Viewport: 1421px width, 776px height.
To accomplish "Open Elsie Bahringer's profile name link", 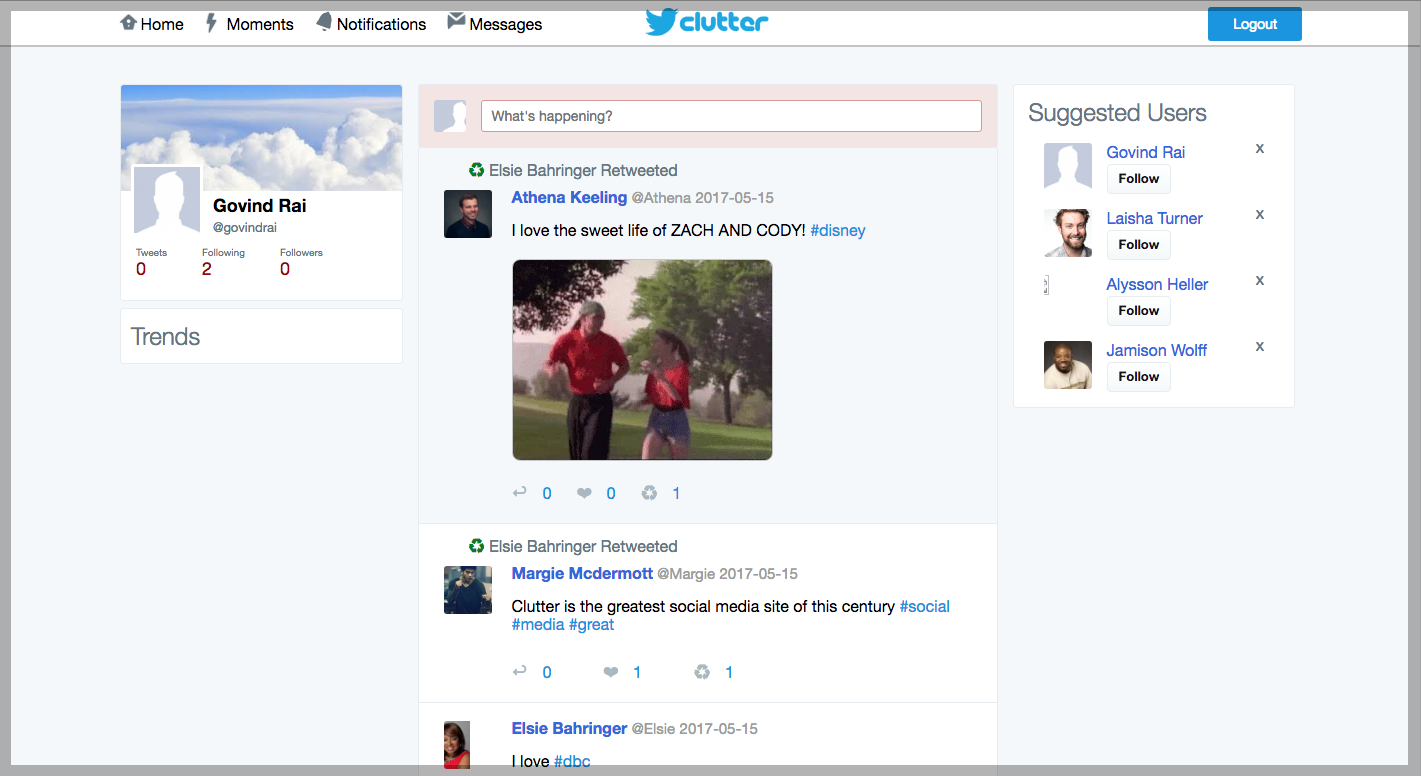I will (x=569, y=729).
